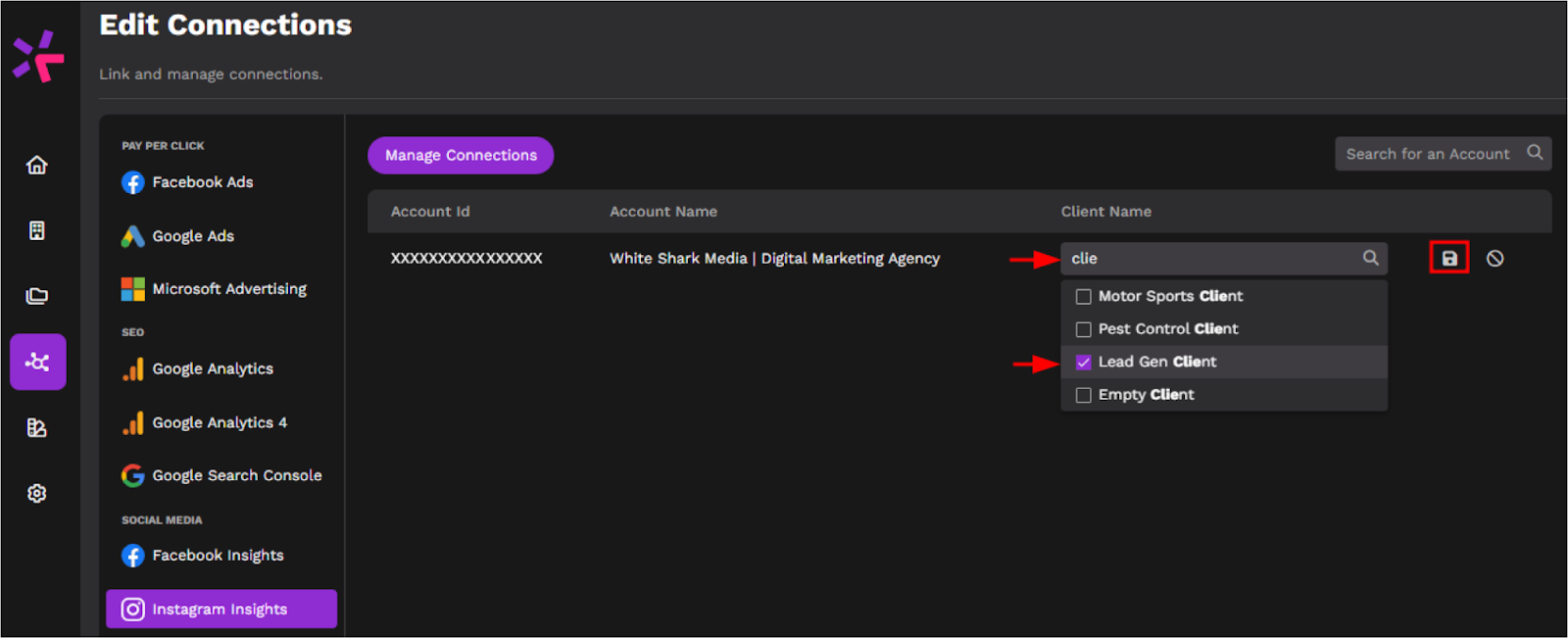Click the PAY PER CLICK section label
The width and height of the screenshot is (1568, 638).
pos(163,146)
